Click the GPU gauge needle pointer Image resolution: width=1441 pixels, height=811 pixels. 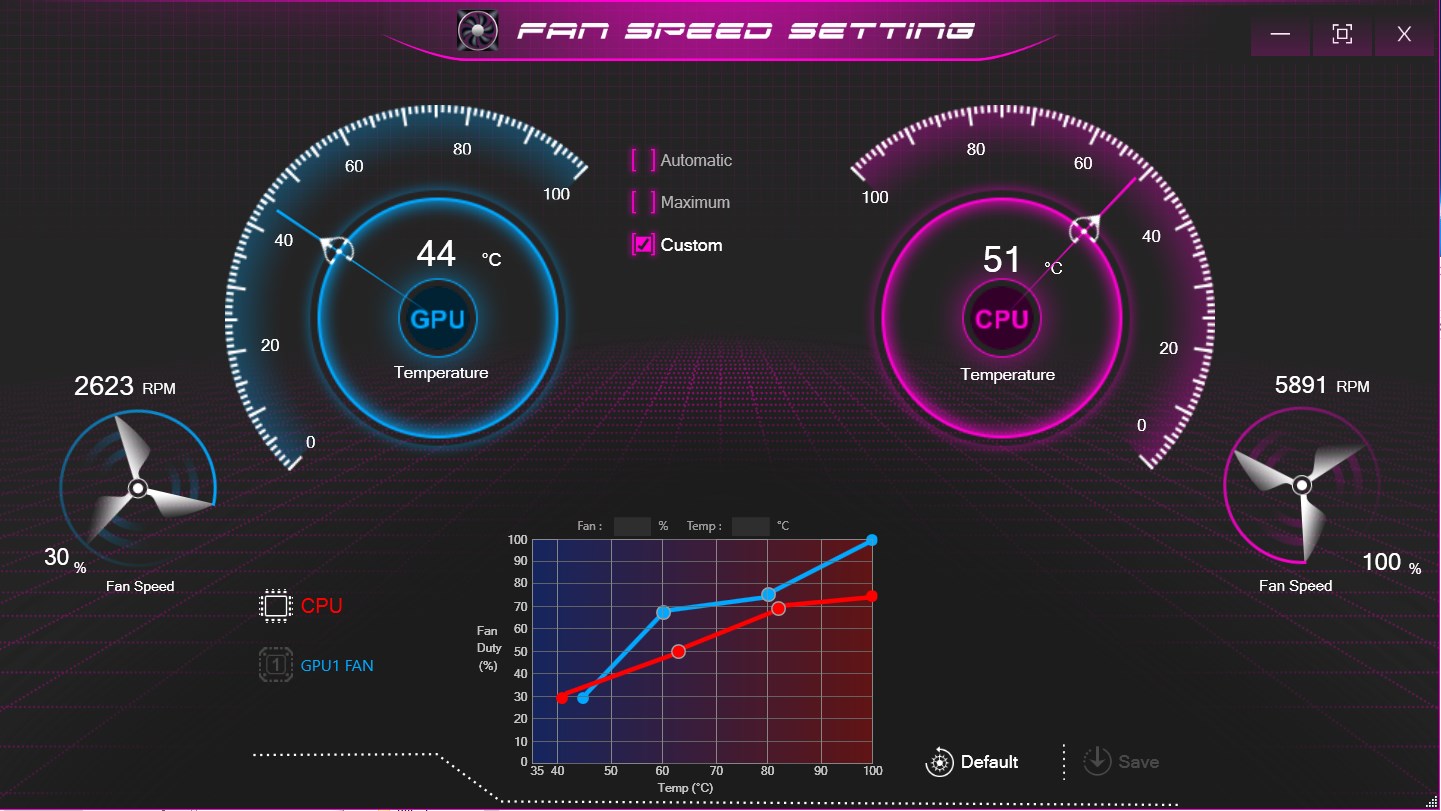point(339,250)
